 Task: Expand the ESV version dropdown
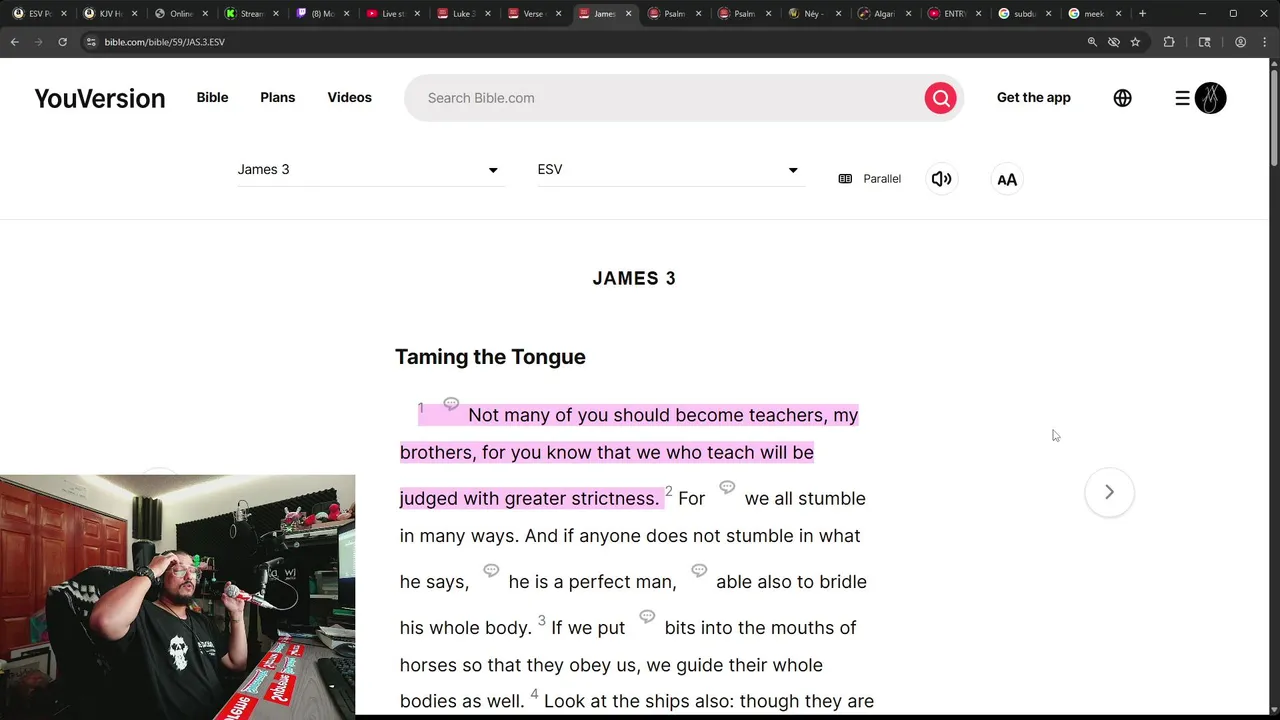pos(670,169)
